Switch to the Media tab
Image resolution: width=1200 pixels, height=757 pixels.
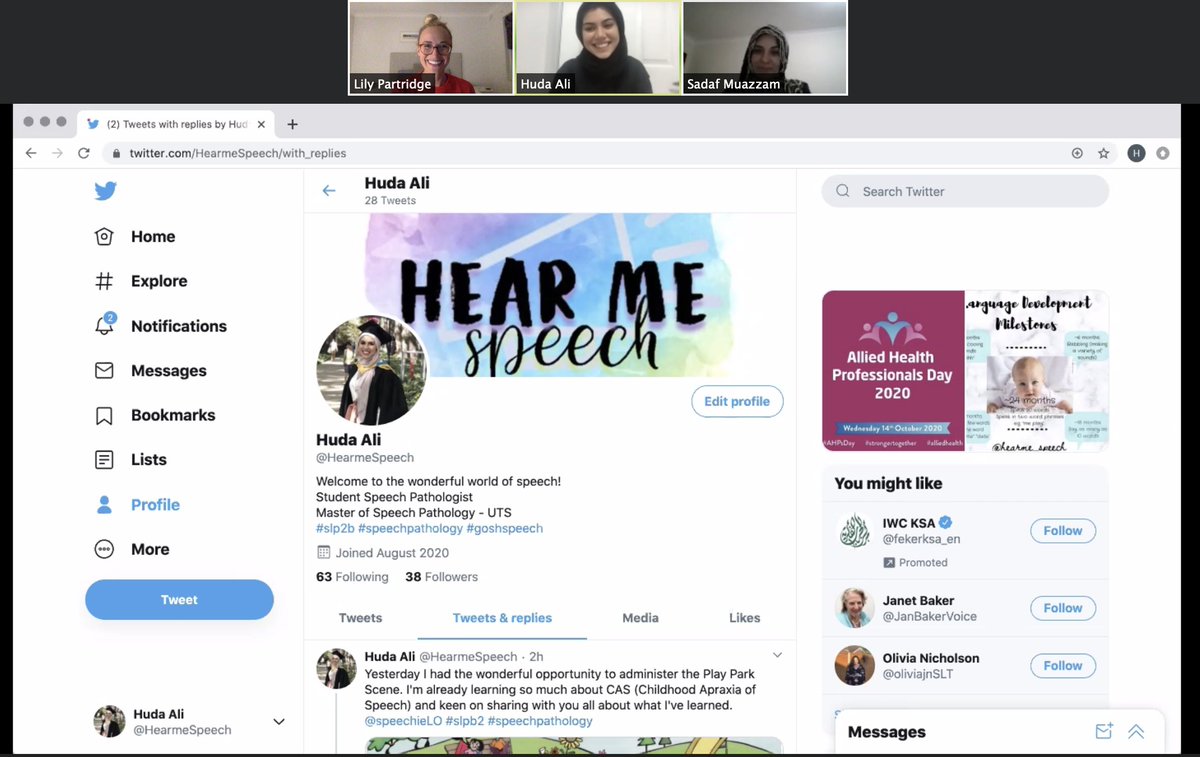640,618
